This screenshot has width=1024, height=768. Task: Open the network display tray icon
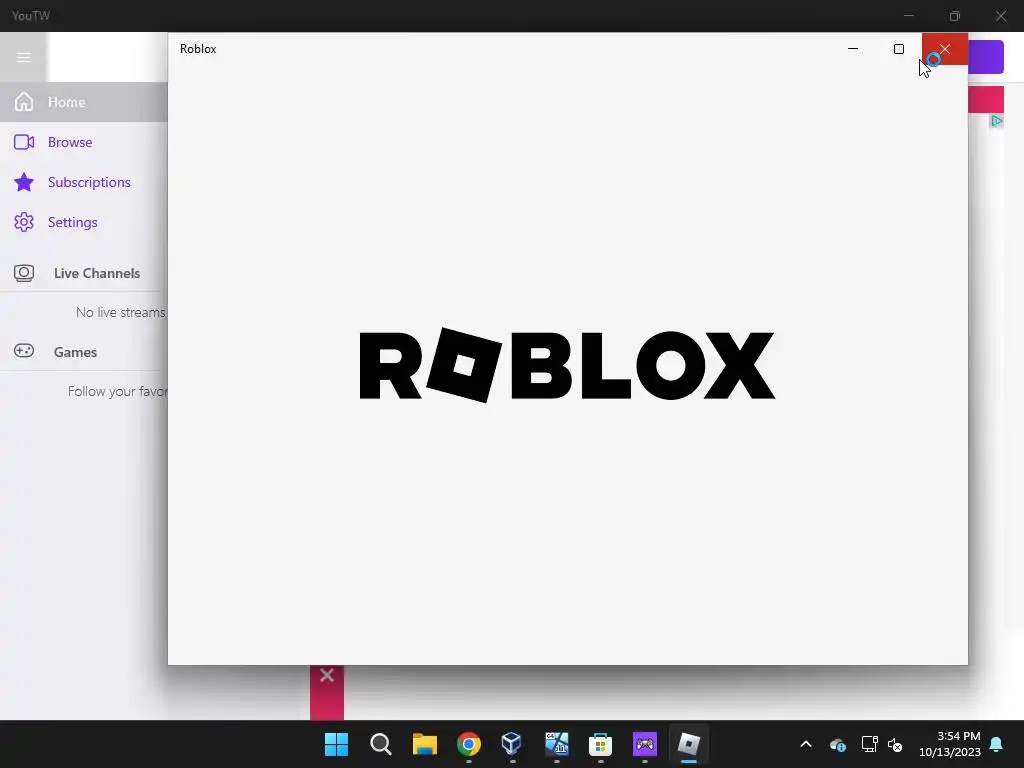coord(869,744)
